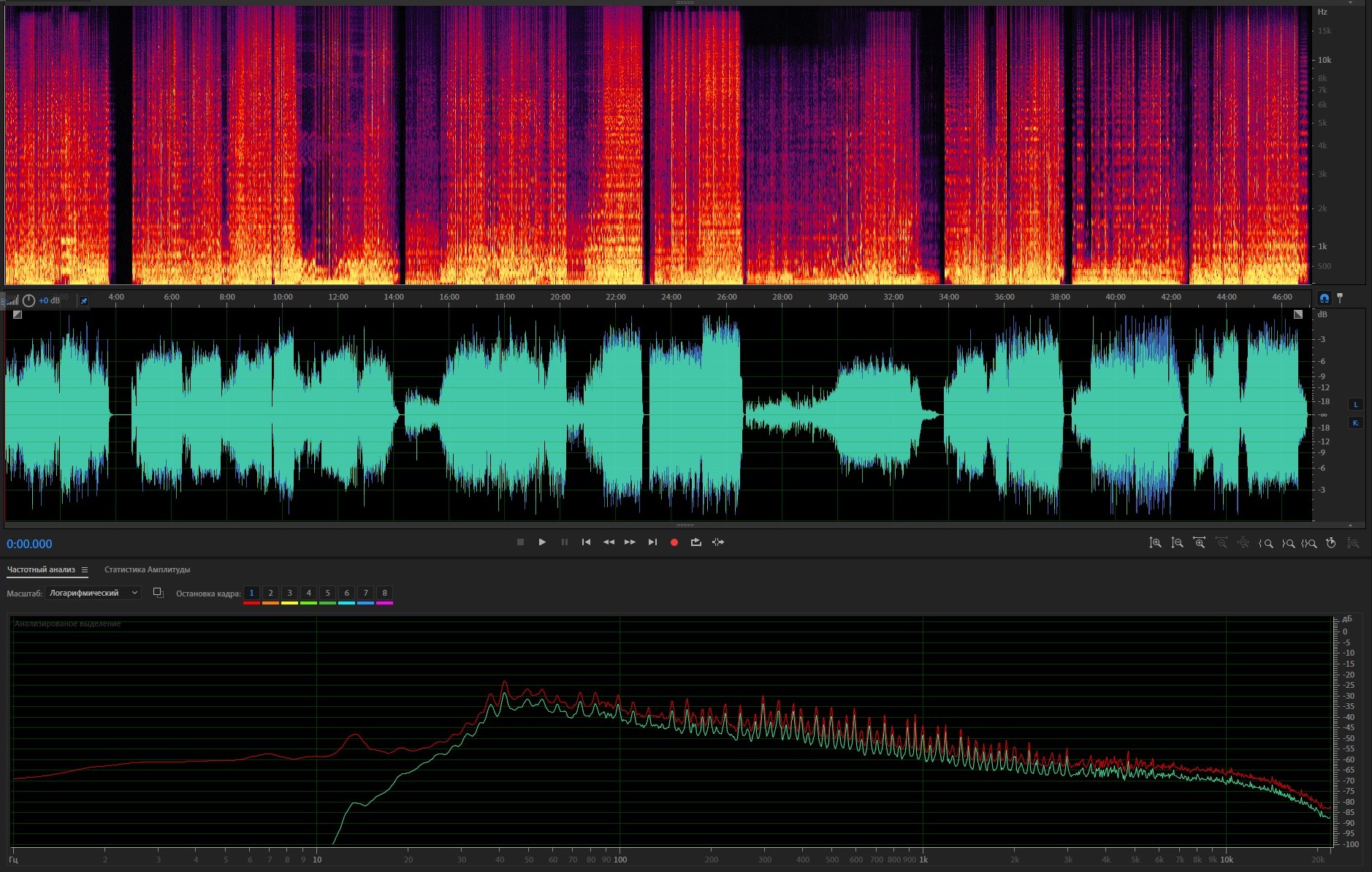Click the red Record button
1372x872 pixels.
[x=674, y=542]
